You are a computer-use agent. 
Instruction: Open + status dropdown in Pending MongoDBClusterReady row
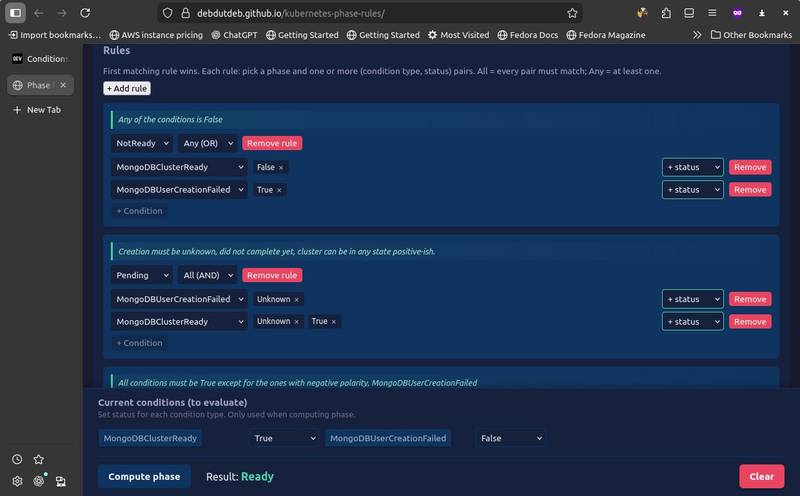pos(692,322)
